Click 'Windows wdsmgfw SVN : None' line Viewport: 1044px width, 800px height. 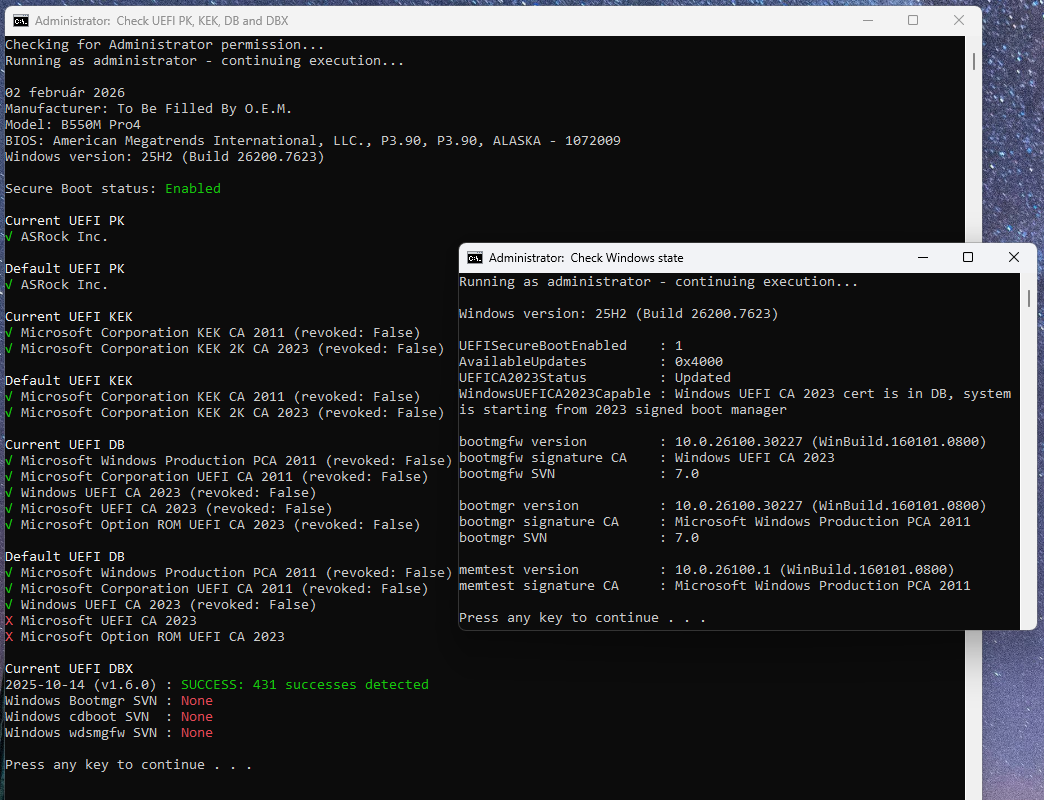(109, 732)
